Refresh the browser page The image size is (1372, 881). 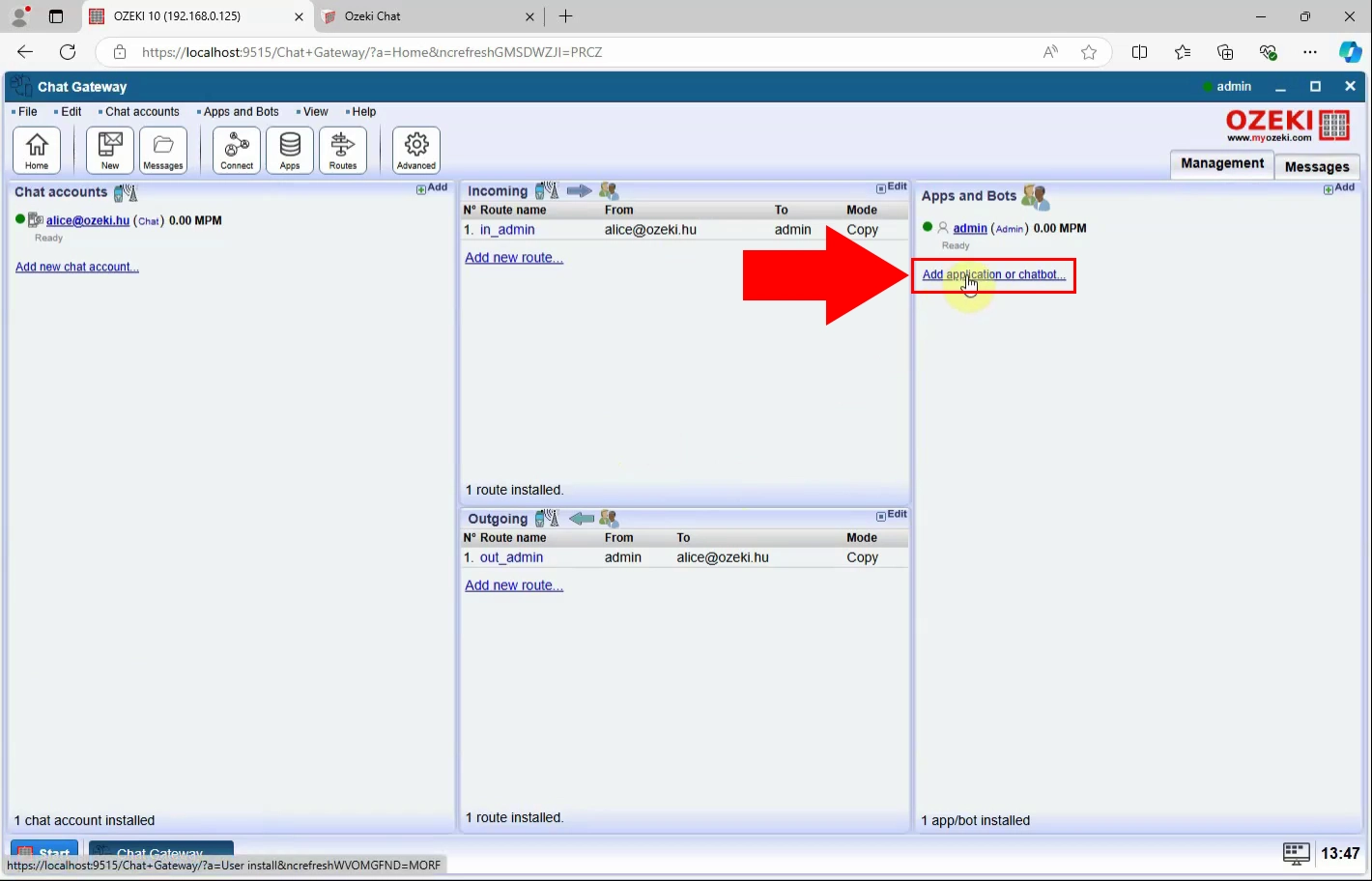[x=68, y=52]
